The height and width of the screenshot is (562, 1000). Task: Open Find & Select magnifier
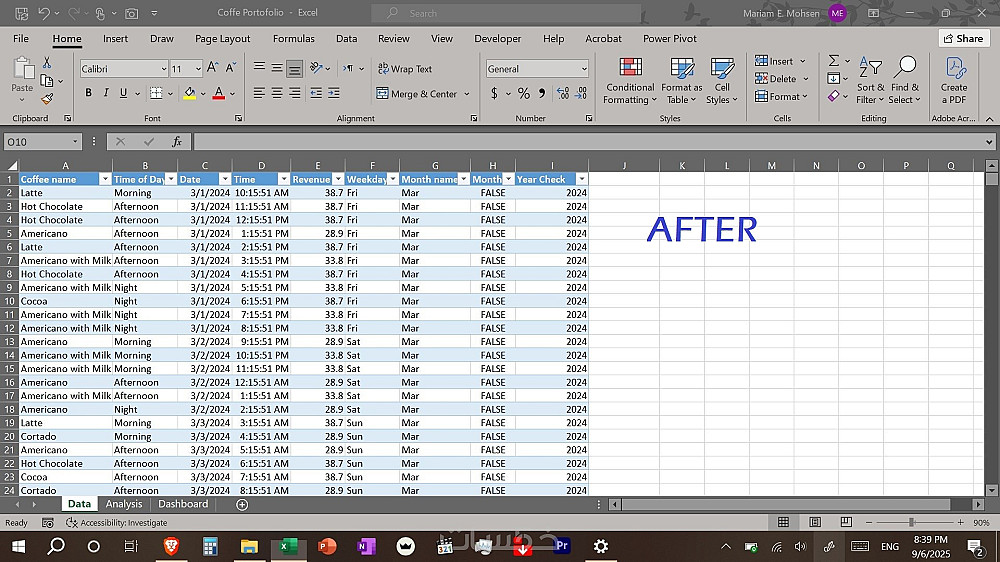(x=905, y=81)
